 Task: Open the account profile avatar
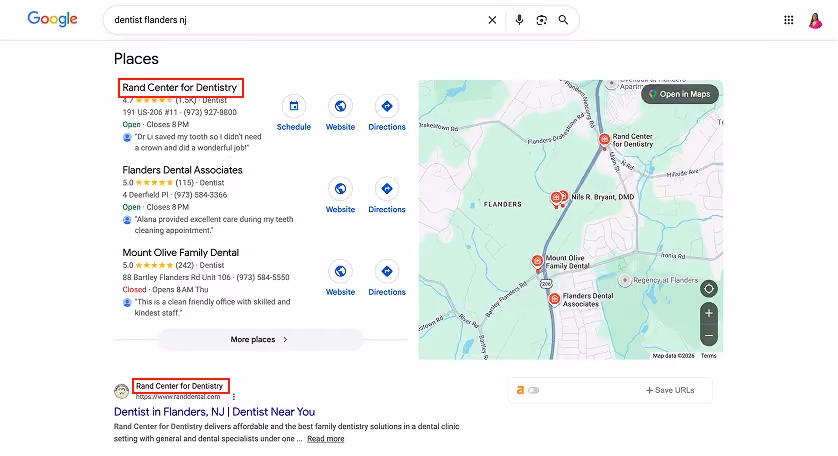click(x=815, y=20)
